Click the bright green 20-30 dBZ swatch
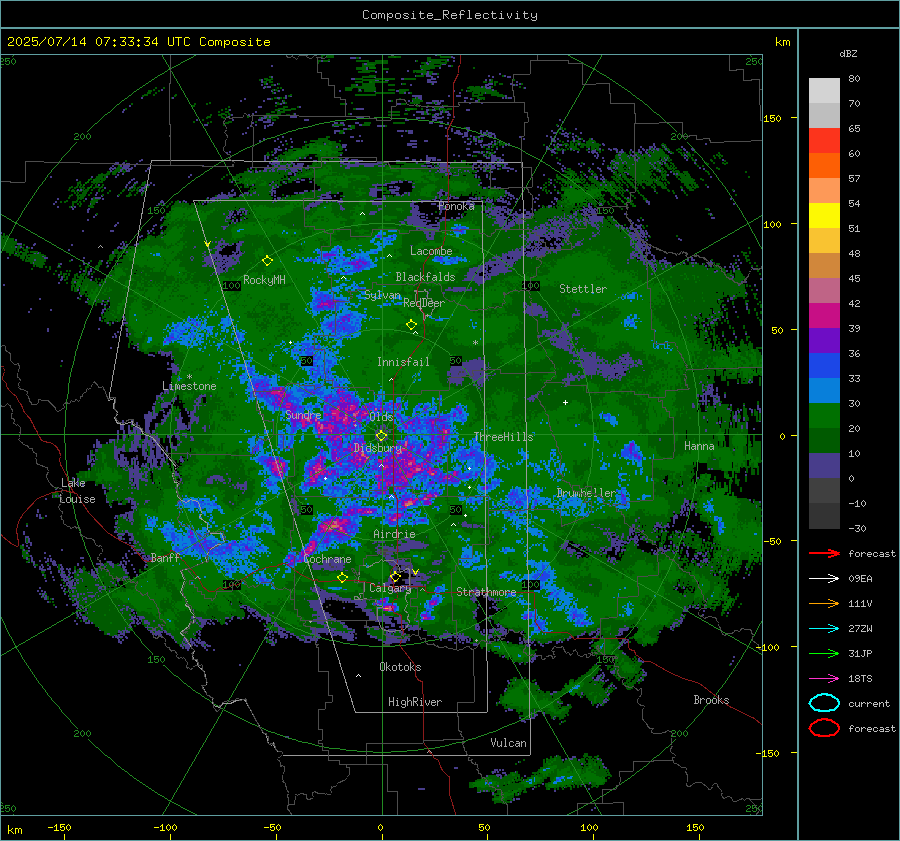The height and width of the screenshot is (841, 900). click(824, 416)
